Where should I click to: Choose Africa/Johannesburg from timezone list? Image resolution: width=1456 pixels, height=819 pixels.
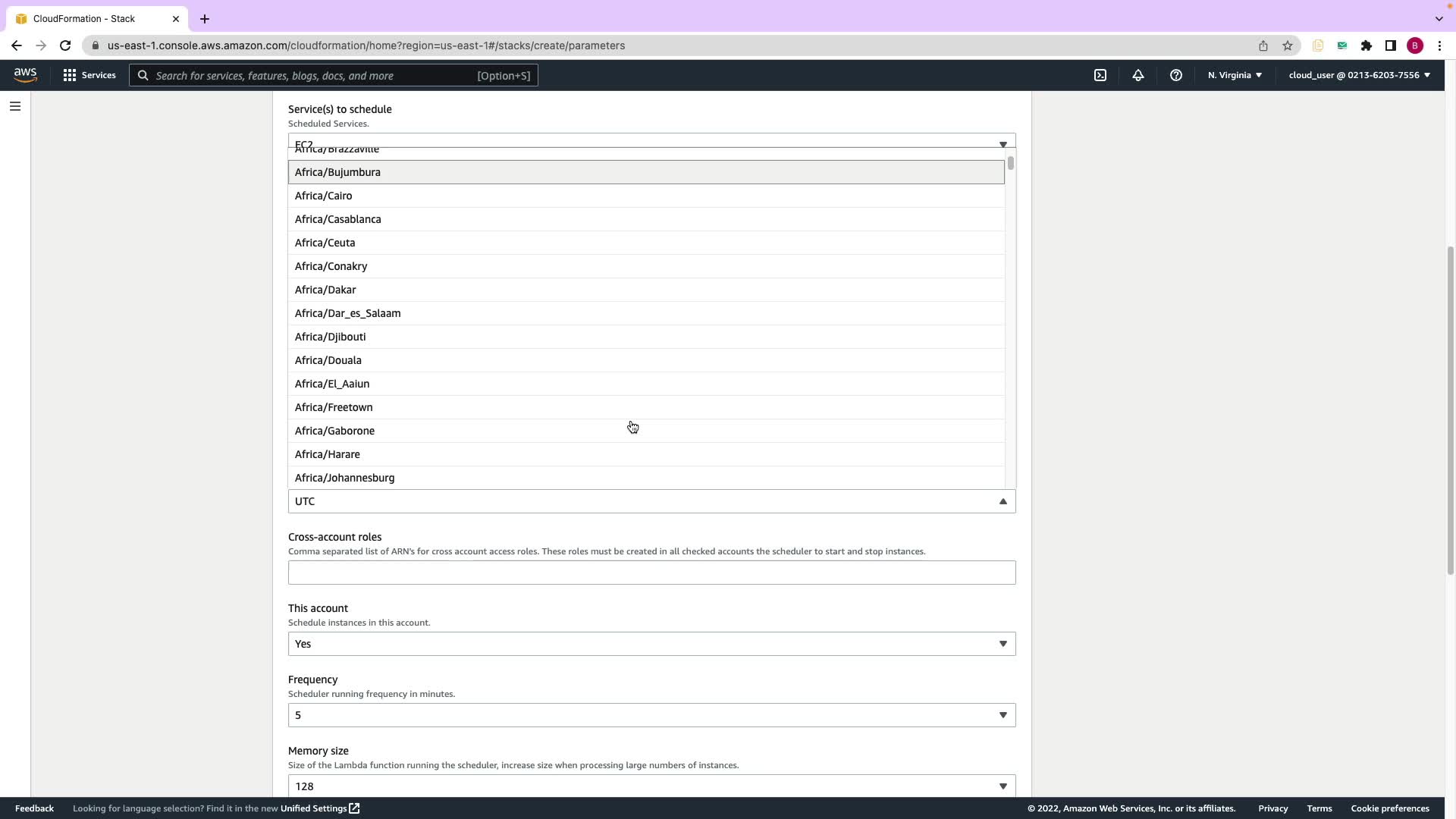tap(345, 478)
